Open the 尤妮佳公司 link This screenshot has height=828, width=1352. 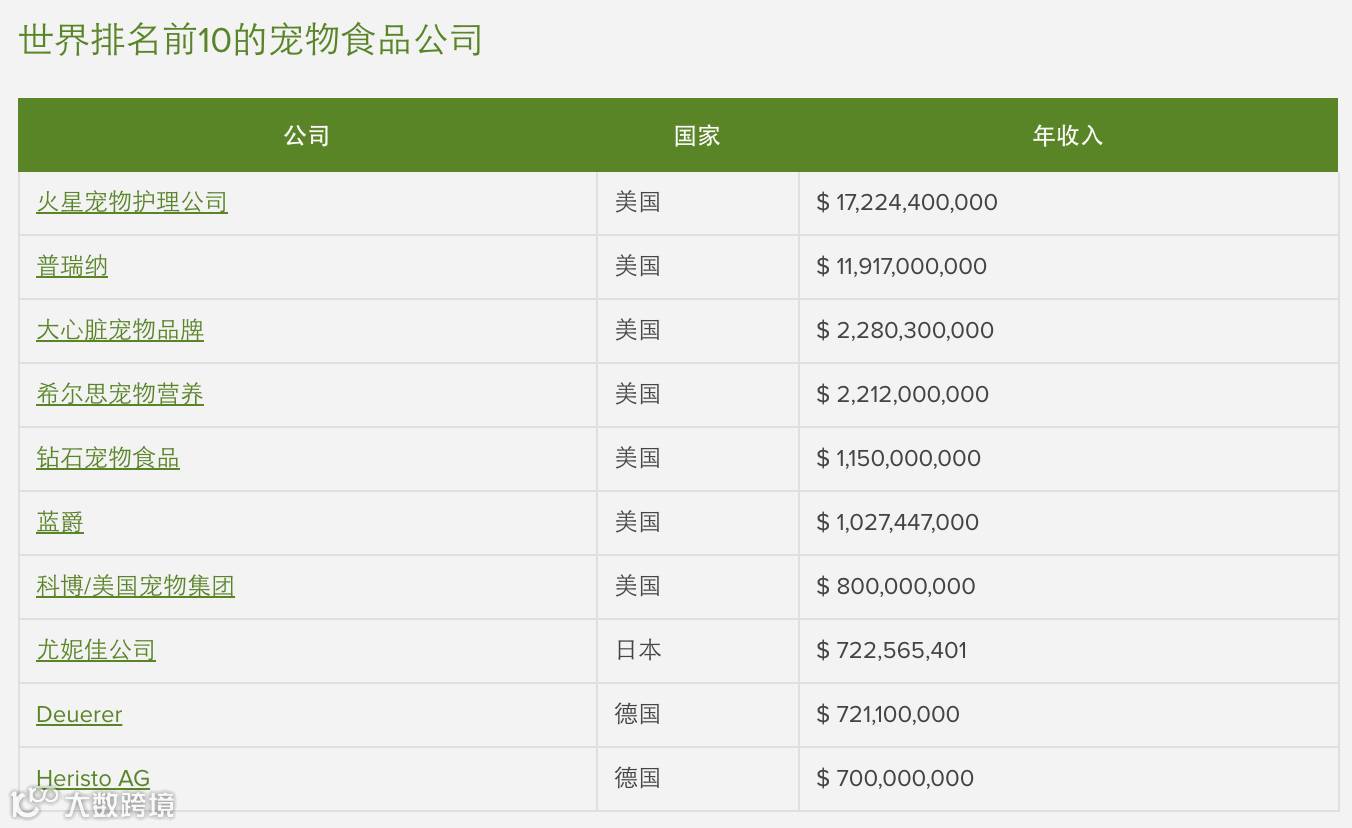[x=96, y=650]
